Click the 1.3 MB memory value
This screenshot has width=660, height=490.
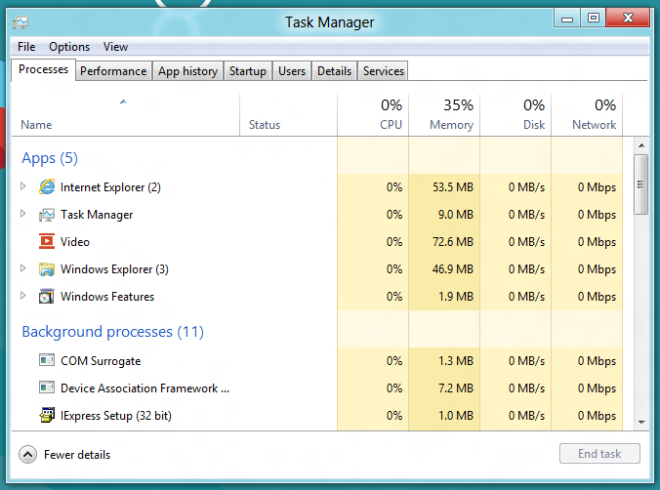click(x=456, y=361)
